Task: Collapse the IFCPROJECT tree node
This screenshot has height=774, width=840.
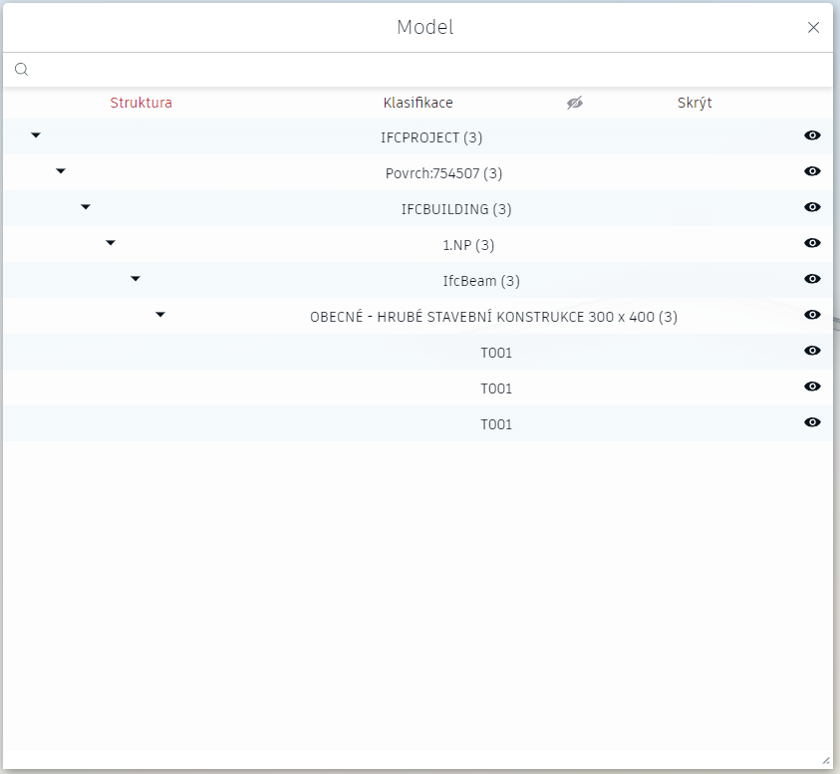Action: point(36,135)
